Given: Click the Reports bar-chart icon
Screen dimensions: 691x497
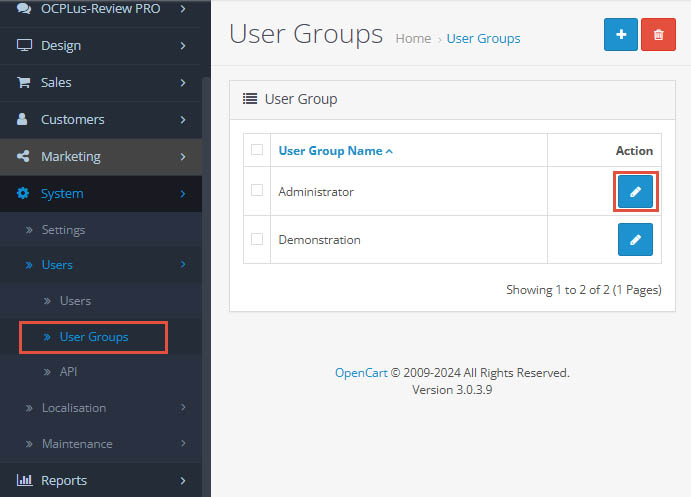Looking at the screenshot, I should point(24,479).
